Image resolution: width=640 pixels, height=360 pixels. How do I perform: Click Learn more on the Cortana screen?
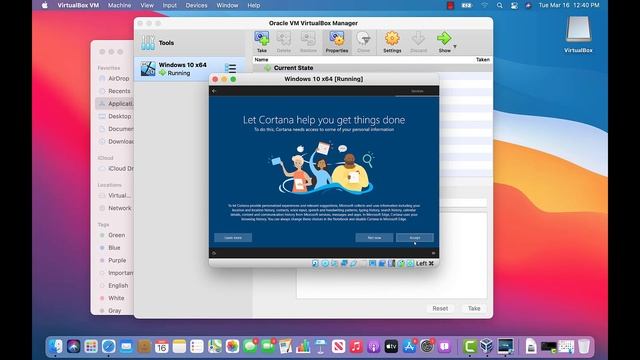coord(233,238)
